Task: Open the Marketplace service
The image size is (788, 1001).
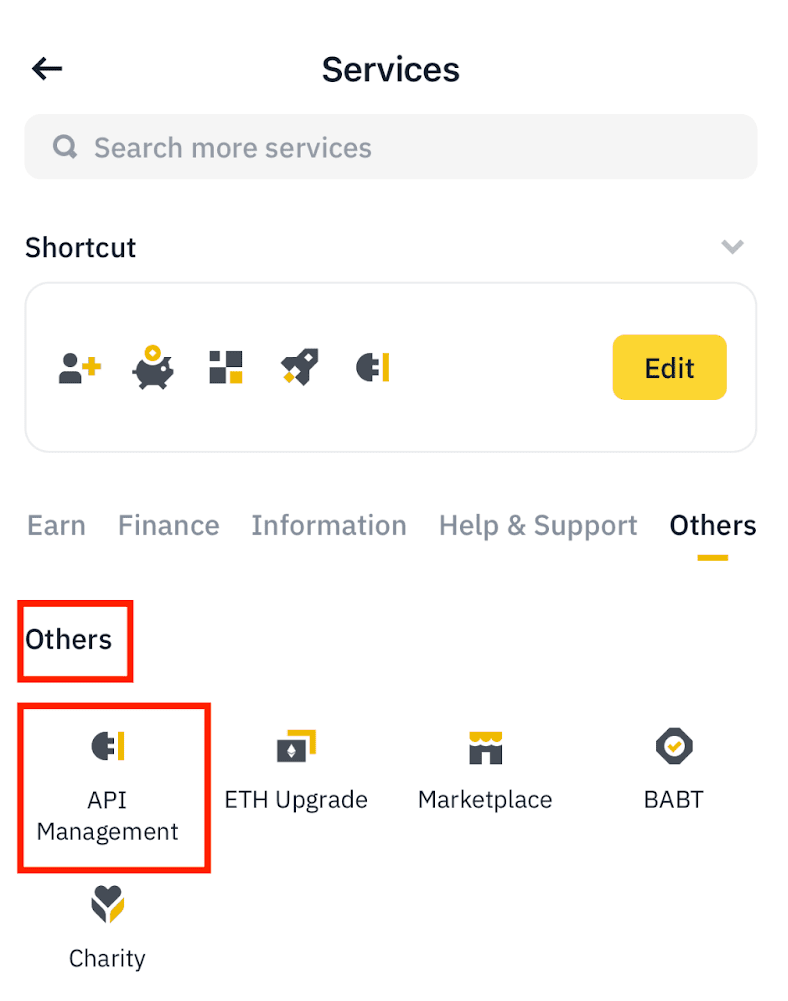Action: coord(485,771)
